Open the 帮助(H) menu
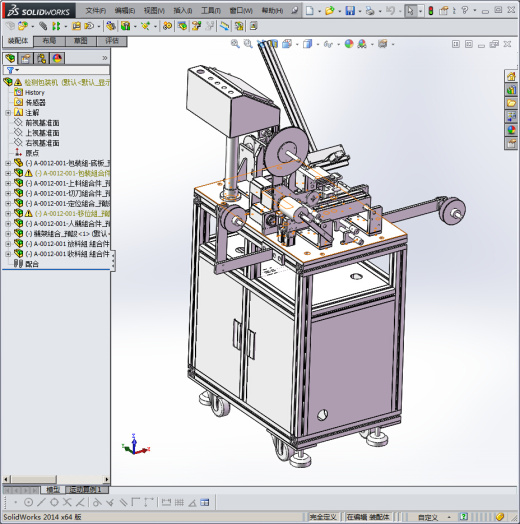520x524 pixels. coord(272,11)
